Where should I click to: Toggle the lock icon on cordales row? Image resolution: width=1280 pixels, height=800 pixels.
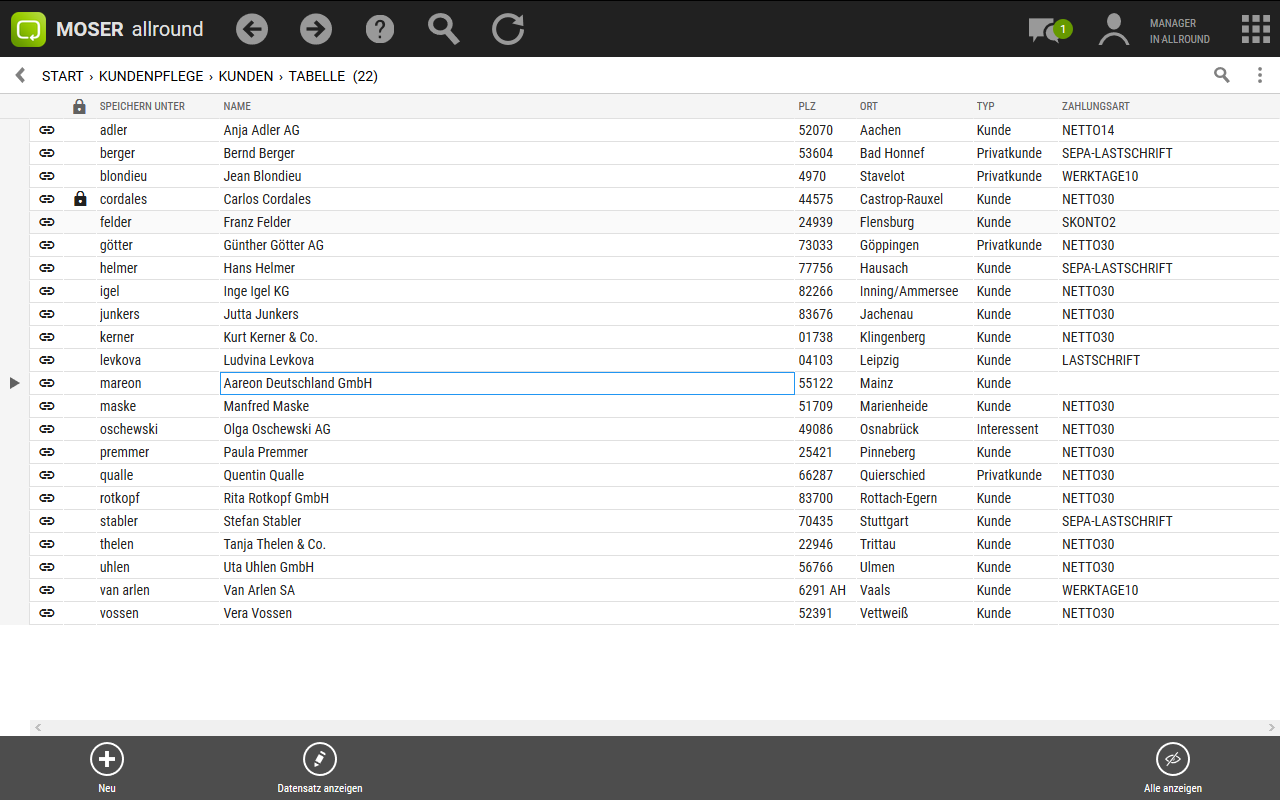click(80, 199)
